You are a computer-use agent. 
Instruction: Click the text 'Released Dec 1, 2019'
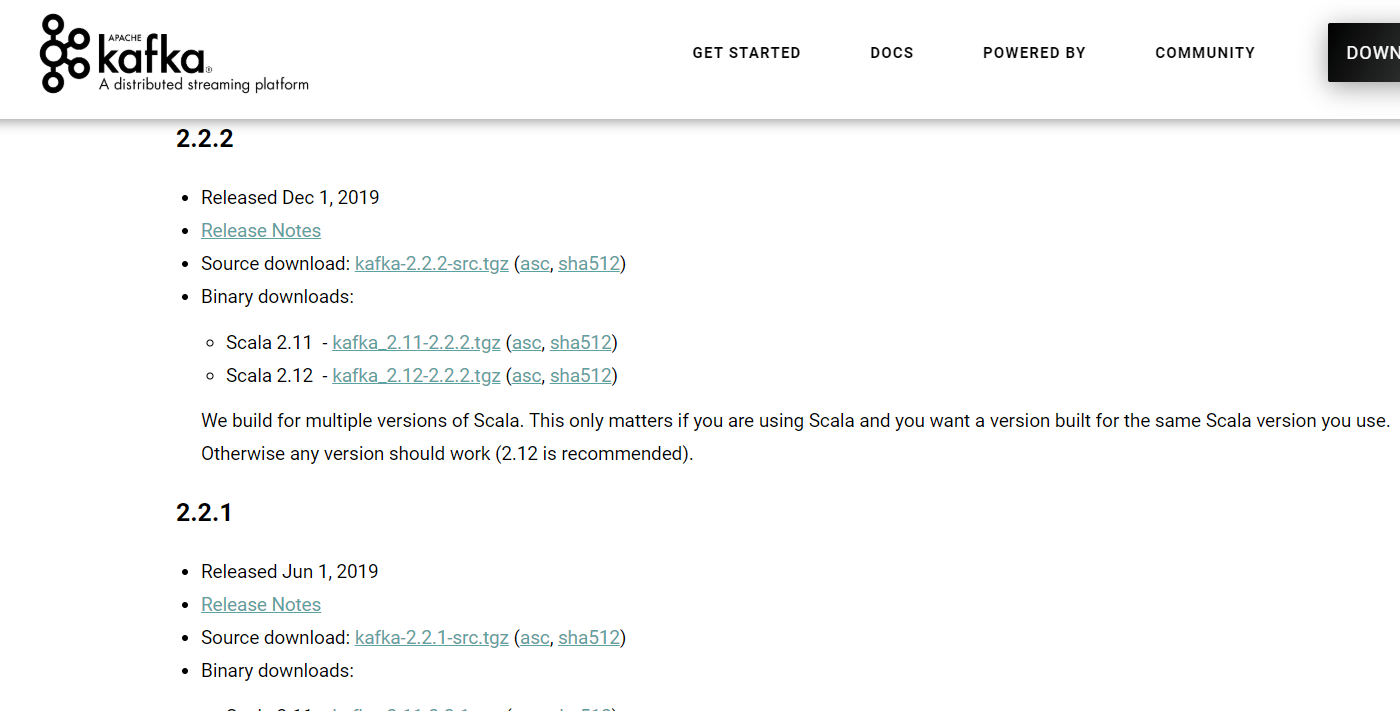(x=290, y=198)
